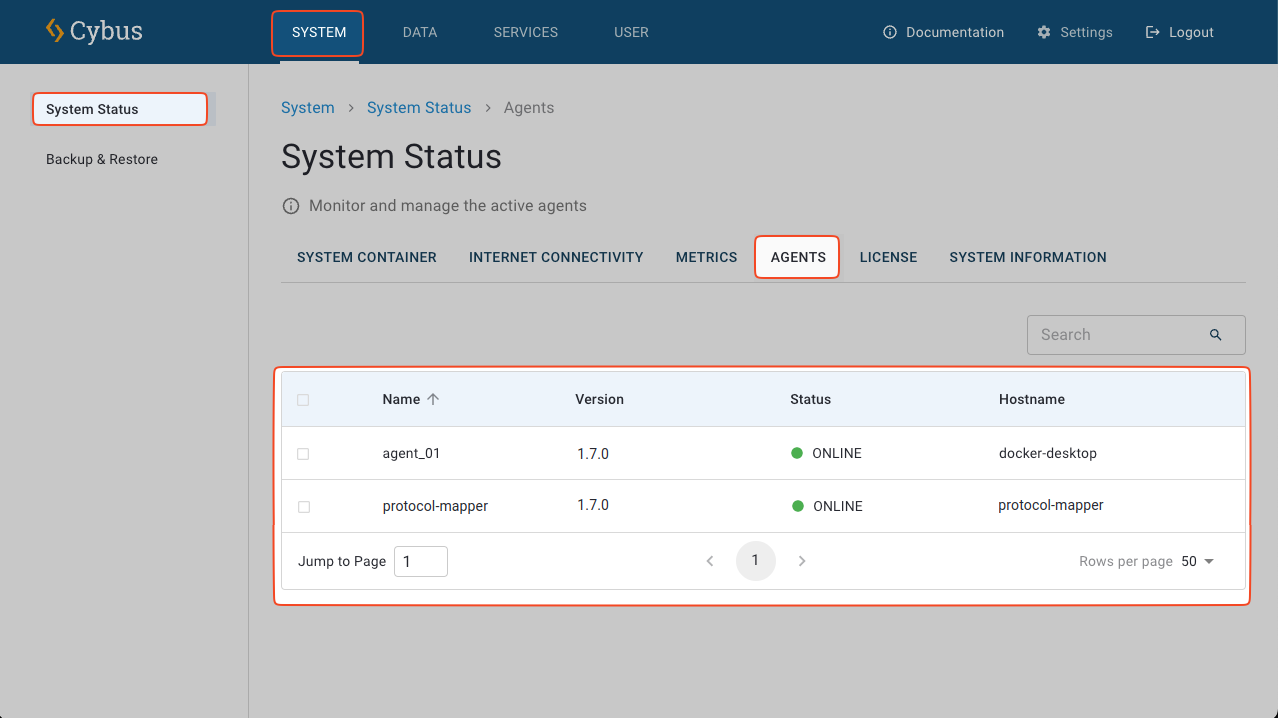Open the SERVICES top menu
This screenshot has width=1278, height=718.
(x=525, y=32)
